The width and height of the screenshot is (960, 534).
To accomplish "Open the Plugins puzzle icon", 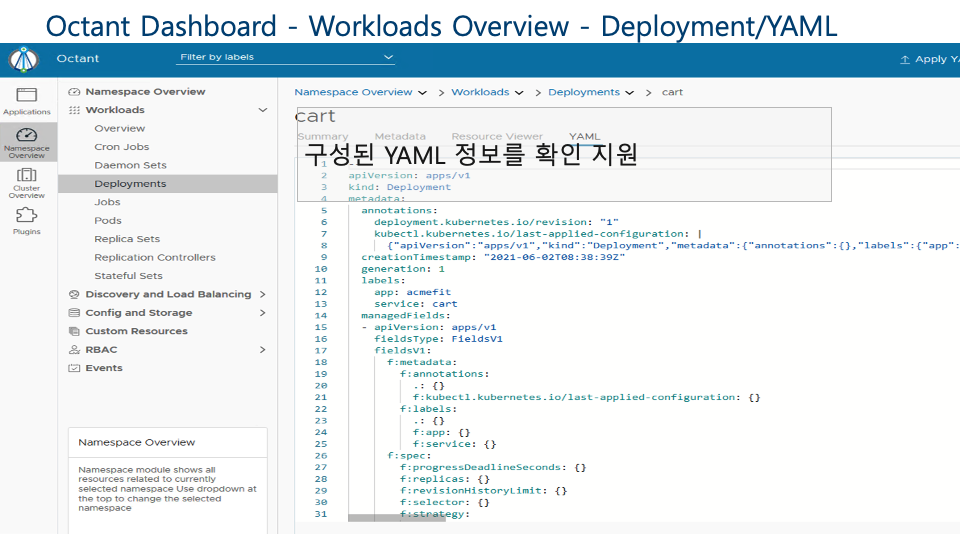I will (26, 215).
